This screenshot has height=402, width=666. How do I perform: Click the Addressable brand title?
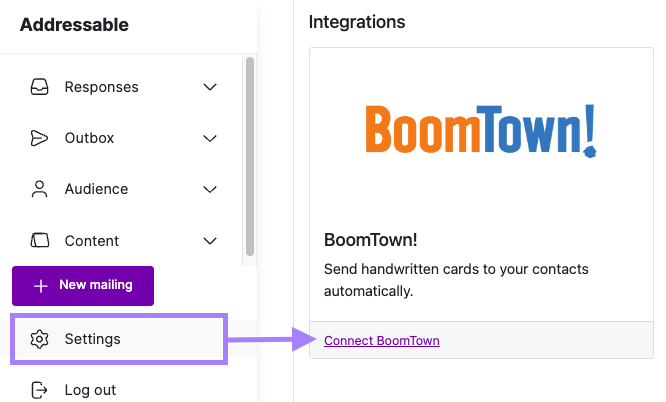(x=74, y=25)
